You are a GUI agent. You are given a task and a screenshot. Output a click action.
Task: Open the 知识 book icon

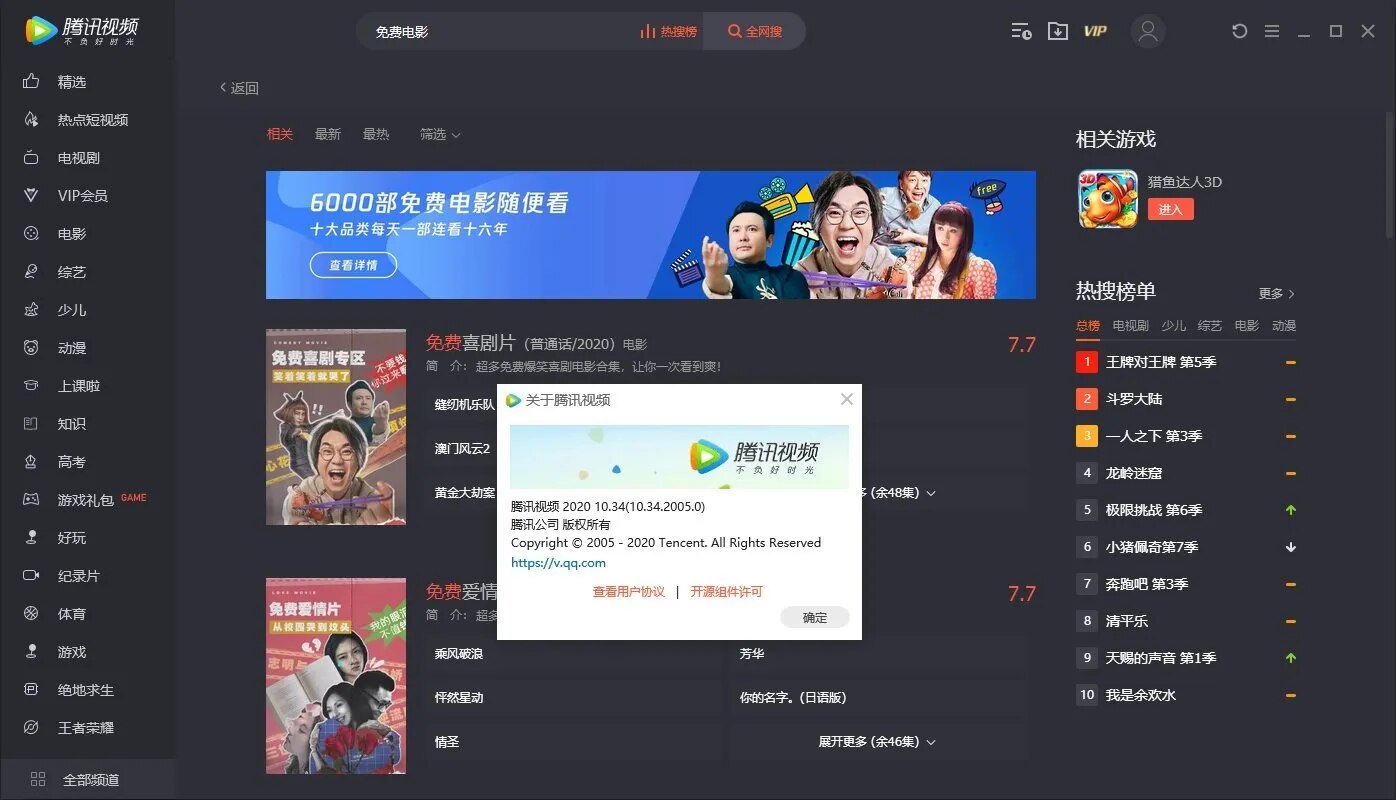[x=31, y=424]
